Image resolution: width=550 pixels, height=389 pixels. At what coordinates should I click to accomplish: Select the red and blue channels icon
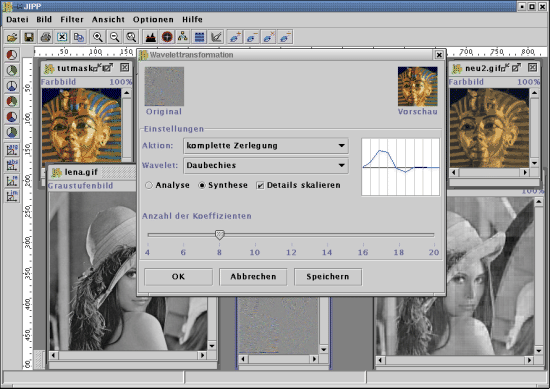(12, 117)
